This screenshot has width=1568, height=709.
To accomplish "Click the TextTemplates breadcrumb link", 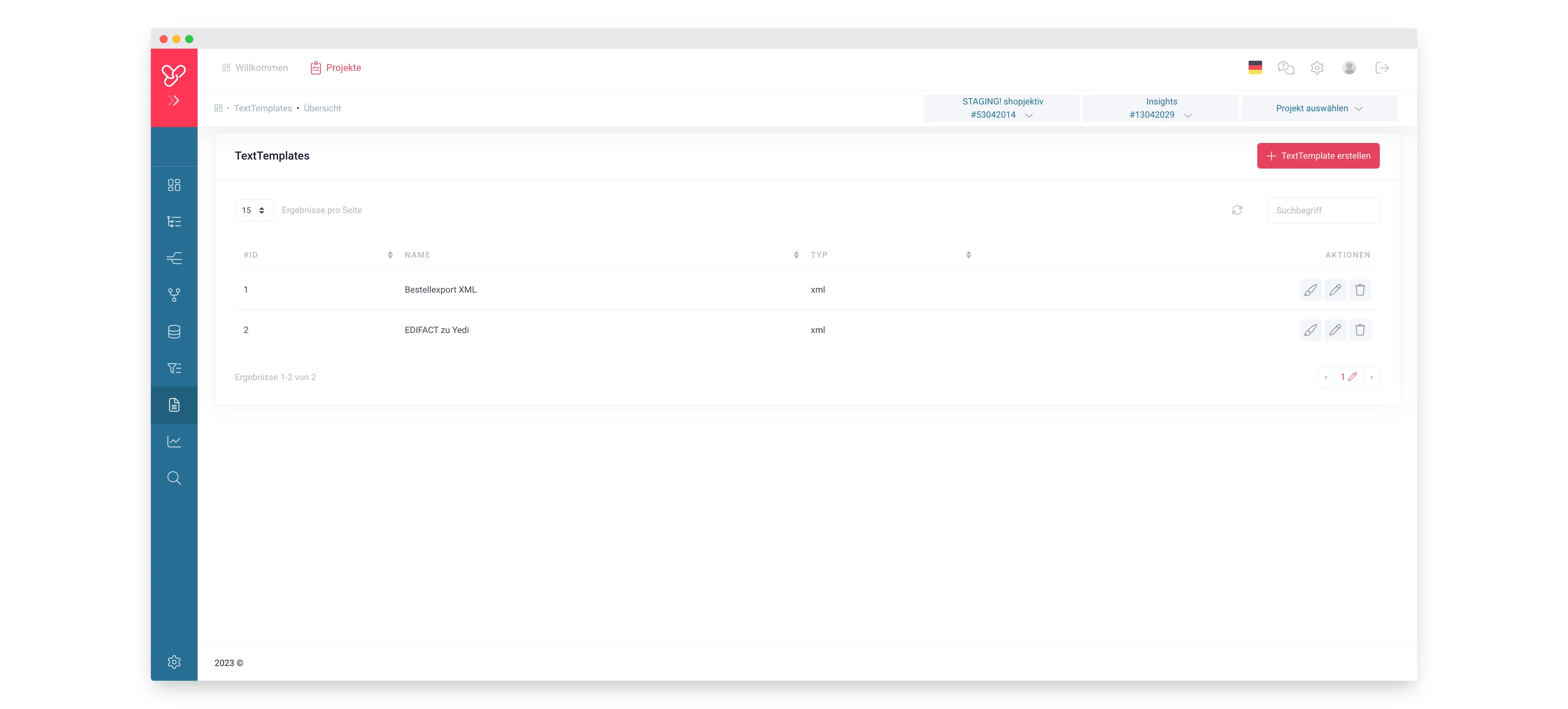I will (262, 108).
